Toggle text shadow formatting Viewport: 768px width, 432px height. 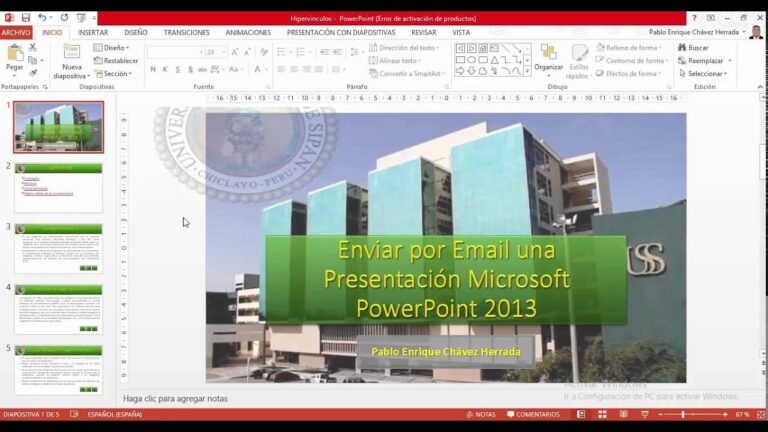point(190,70)
